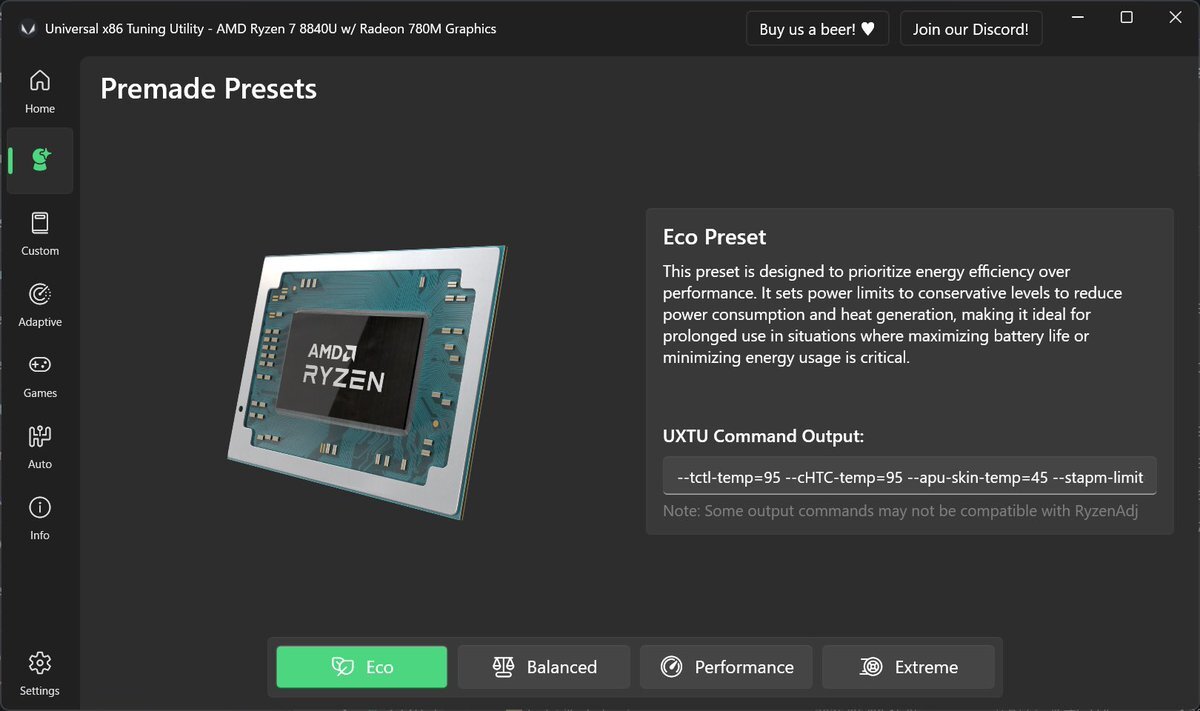Click the UXTU Command Output label

tap(763, 436)
